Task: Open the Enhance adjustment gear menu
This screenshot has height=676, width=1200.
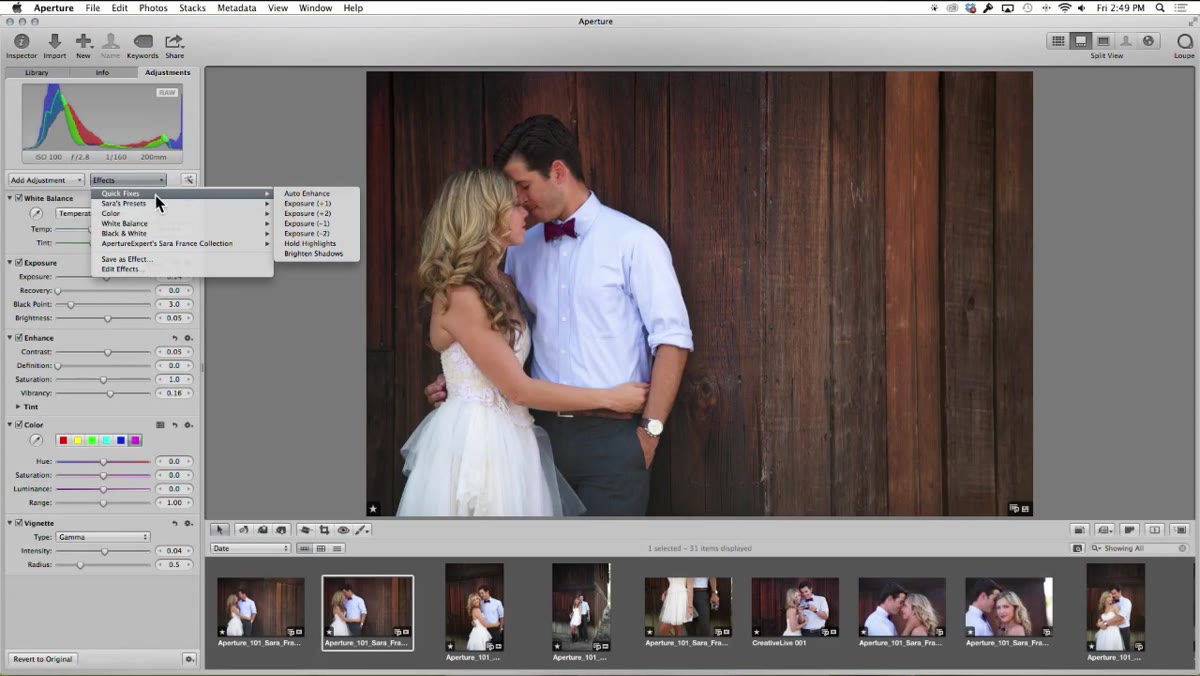Action: pos(188,338)
